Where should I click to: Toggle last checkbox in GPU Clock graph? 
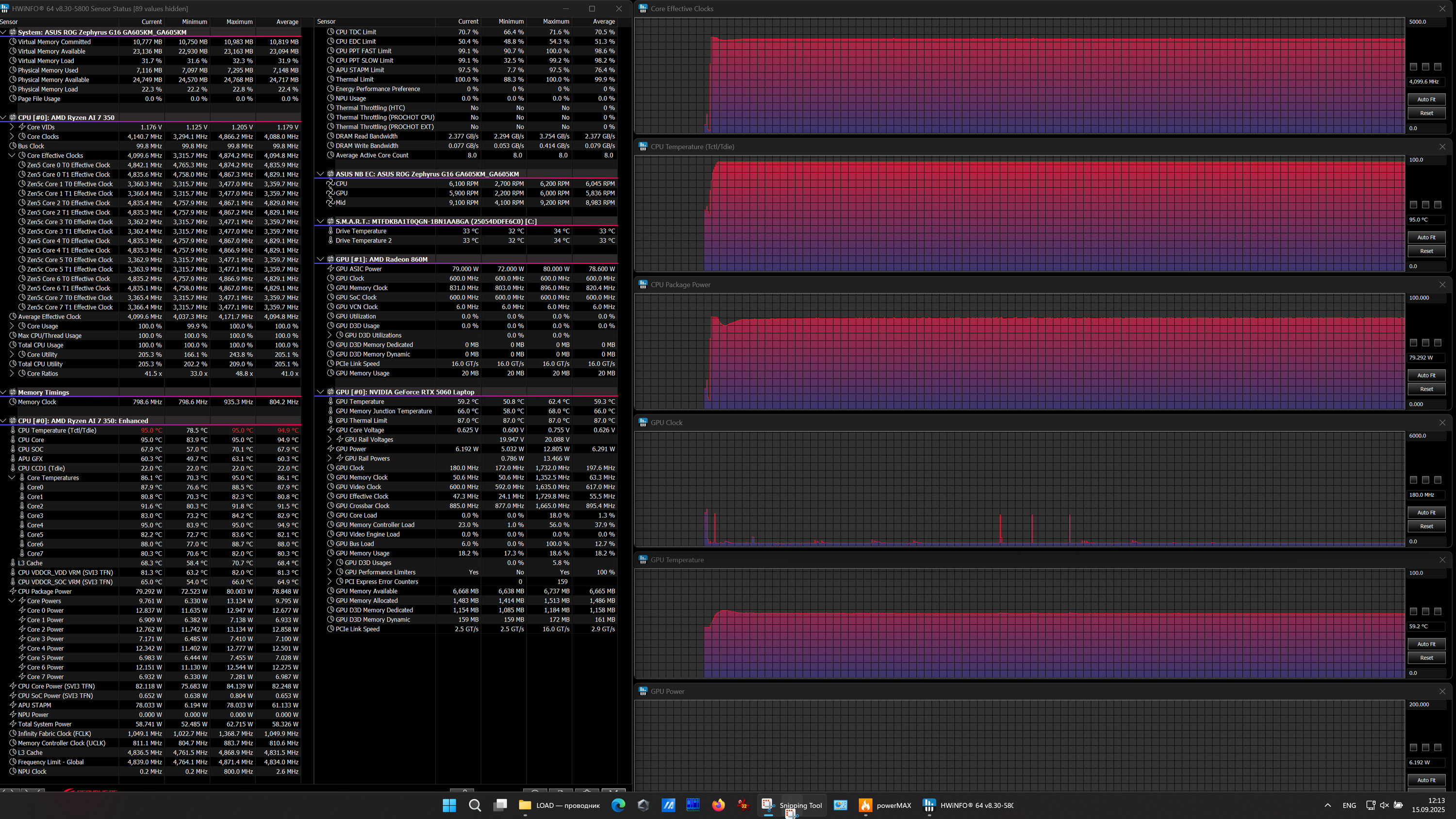[x=1438, y=480]
